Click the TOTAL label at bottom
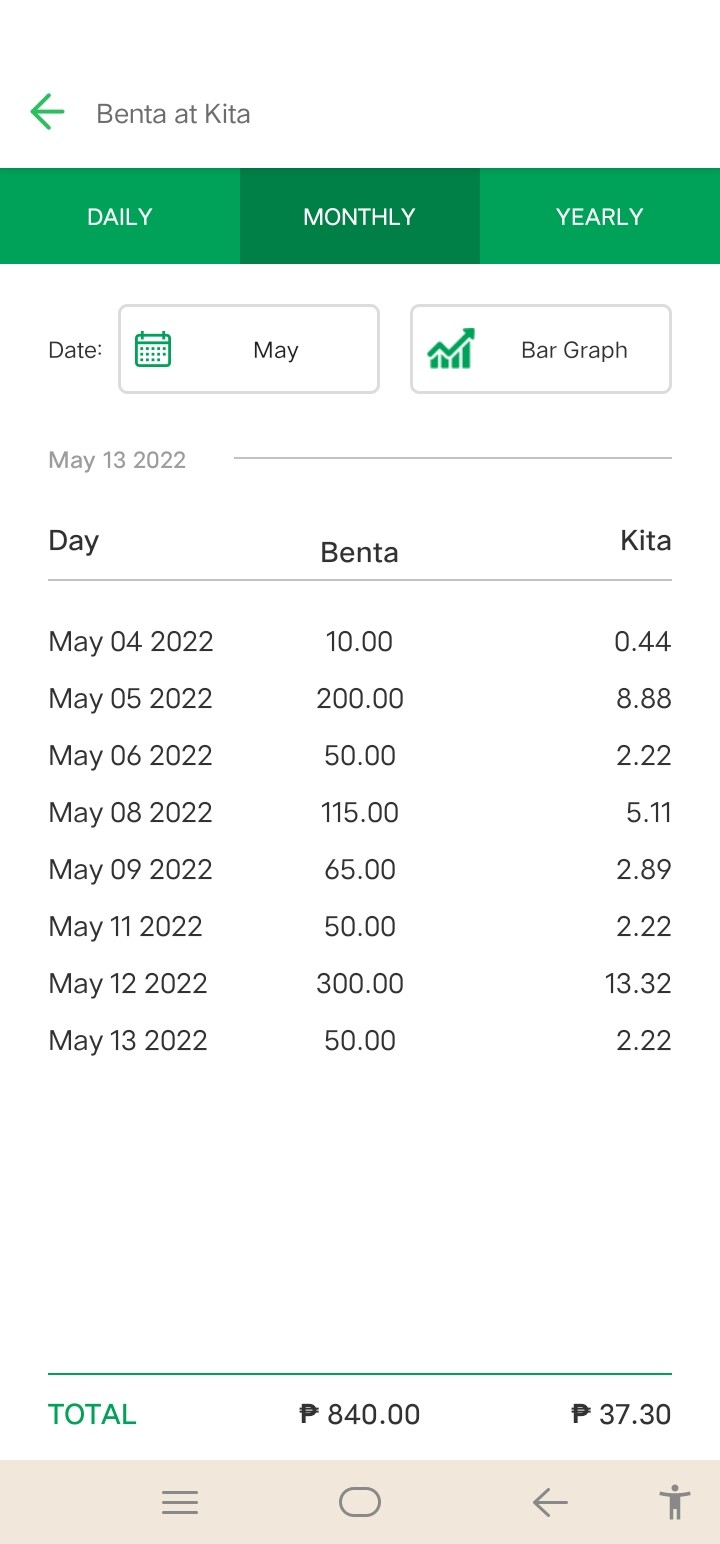This screenshot has width=720, height=1544. 92,1414
